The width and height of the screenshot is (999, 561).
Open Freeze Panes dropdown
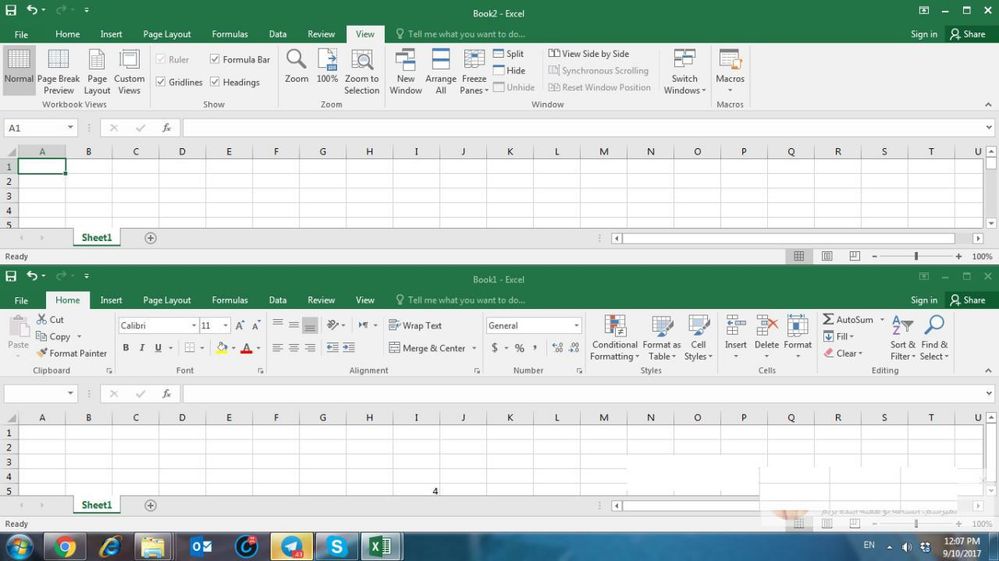474,72
